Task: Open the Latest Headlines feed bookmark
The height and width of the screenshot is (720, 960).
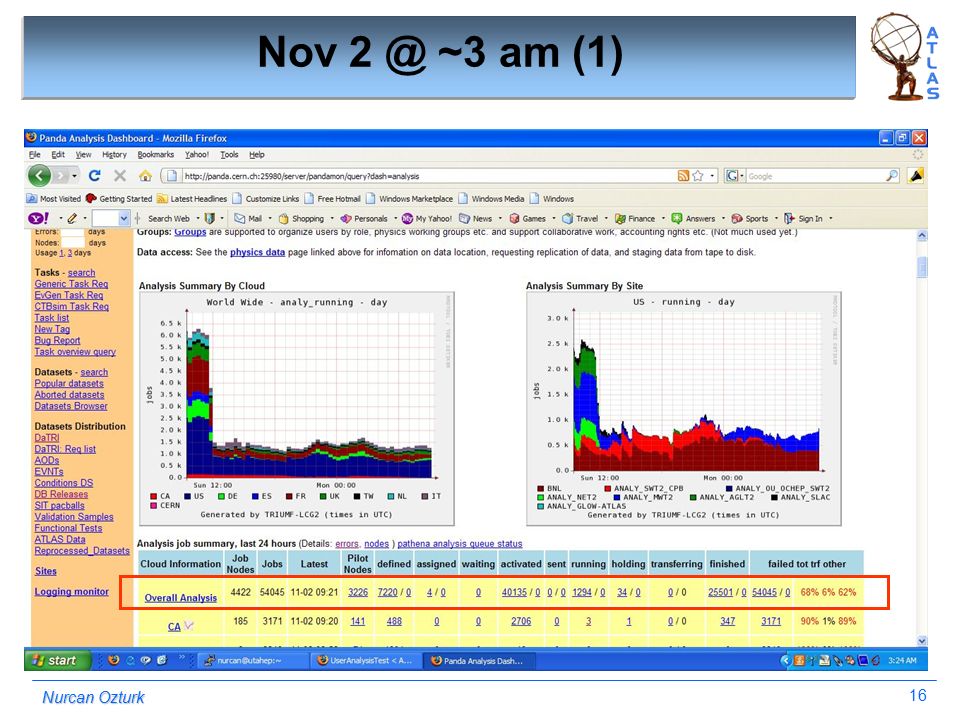Action: click(x=192, y=199)
